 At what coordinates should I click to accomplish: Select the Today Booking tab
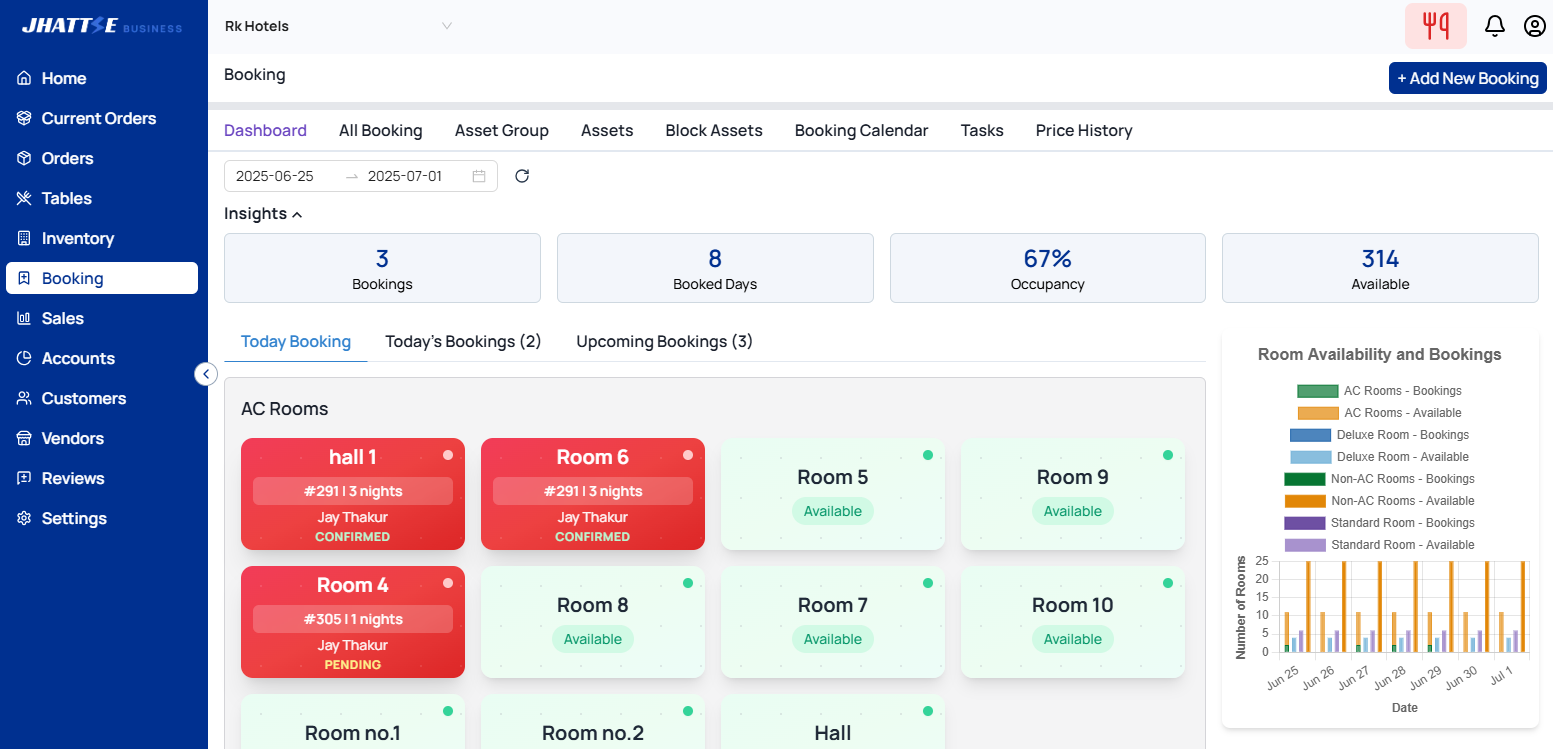point(296,341)
